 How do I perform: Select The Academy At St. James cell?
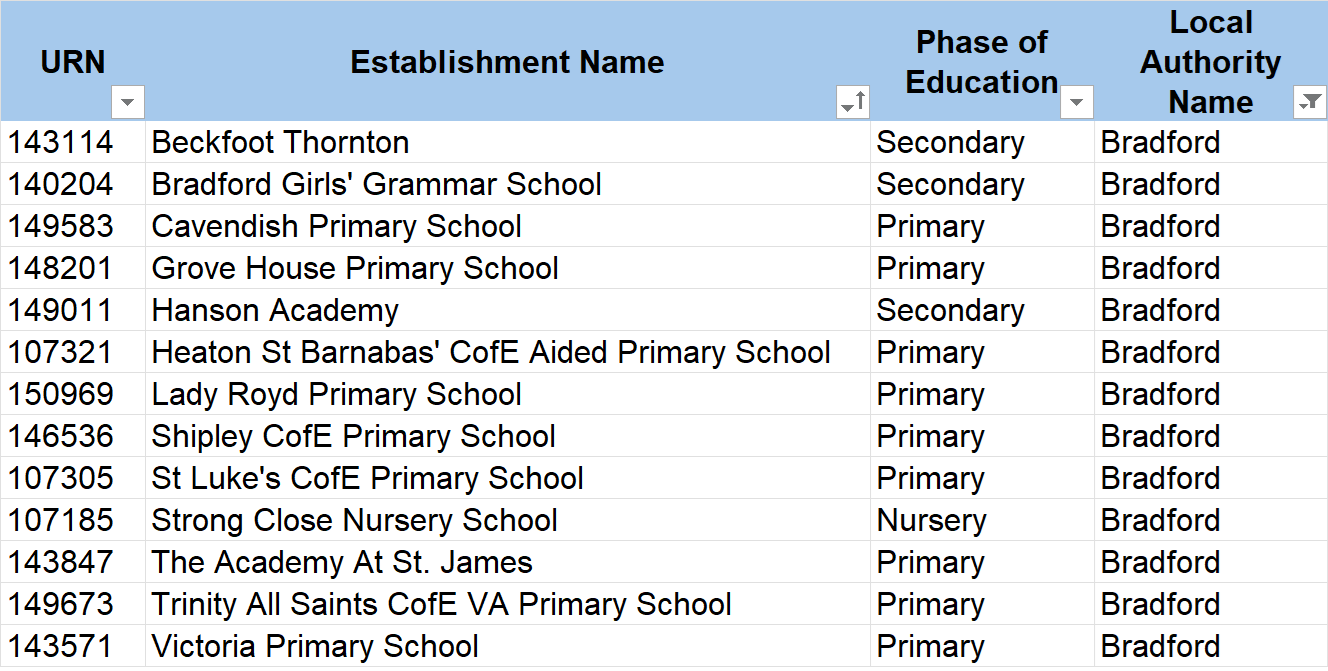click(x=508, y=563)
